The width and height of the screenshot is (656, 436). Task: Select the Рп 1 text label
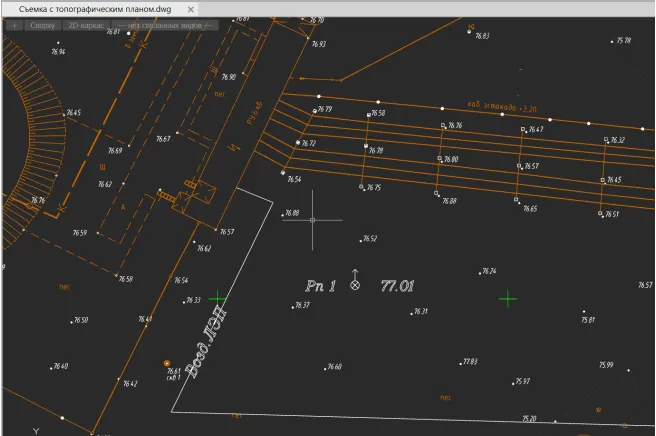(320, 286)
